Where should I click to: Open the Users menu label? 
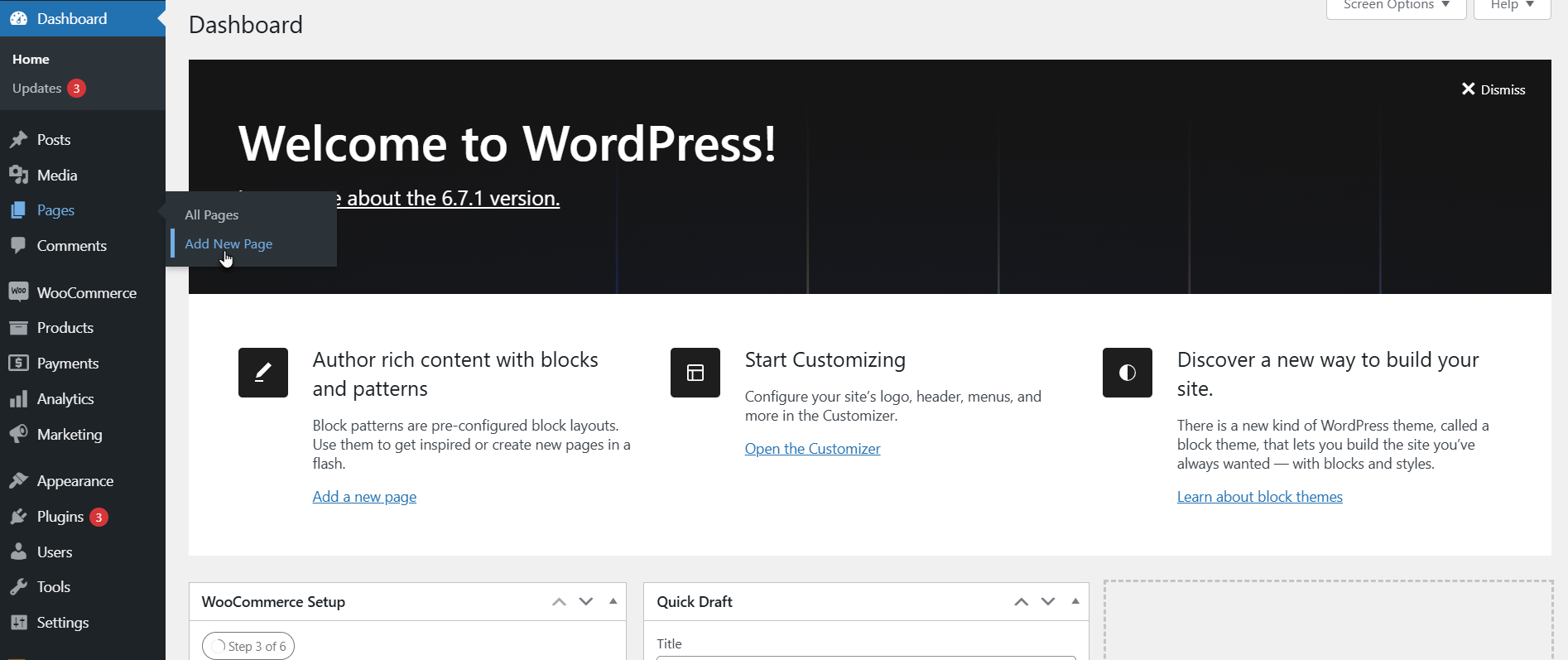point(55,552)
